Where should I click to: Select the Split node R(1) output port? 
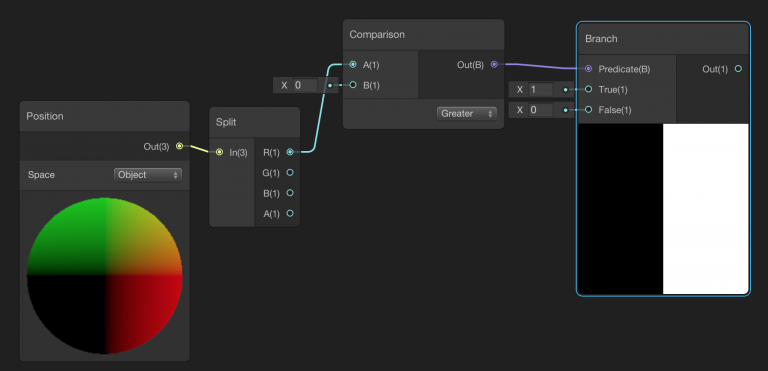click(290, 152)
